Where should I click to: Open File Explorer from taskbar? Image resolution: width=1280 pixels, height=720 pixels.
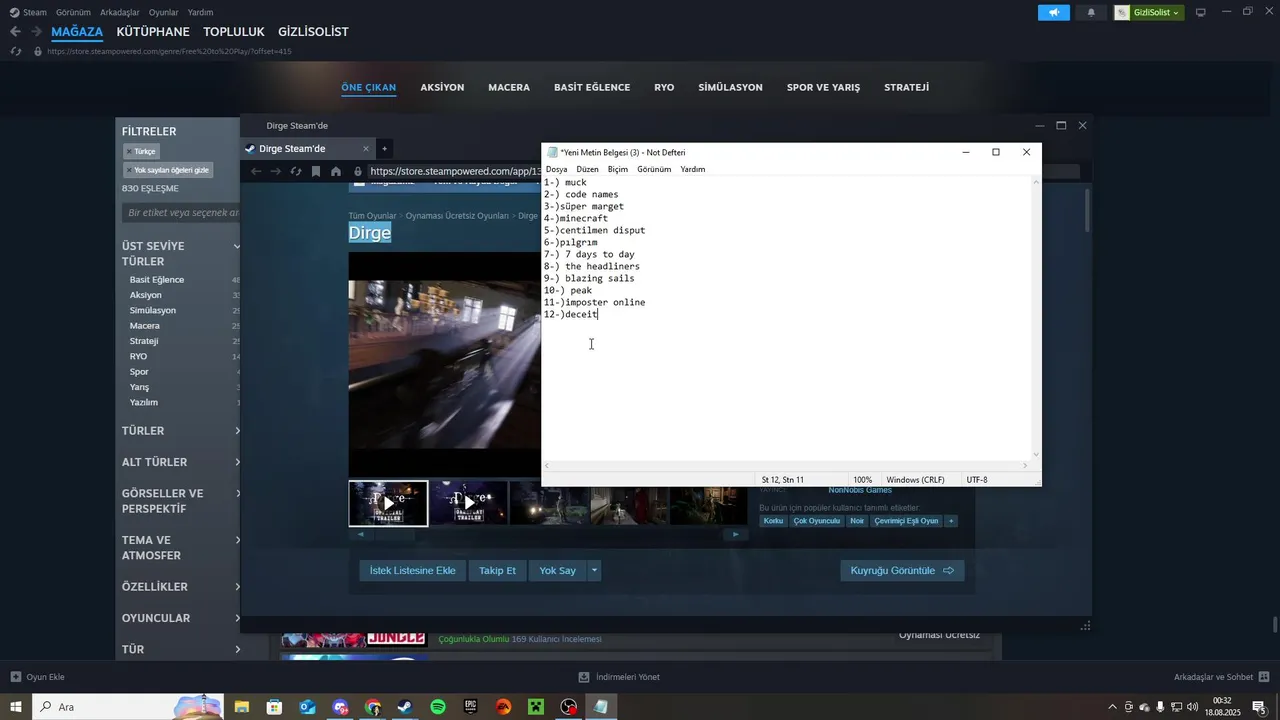point(241,707)
